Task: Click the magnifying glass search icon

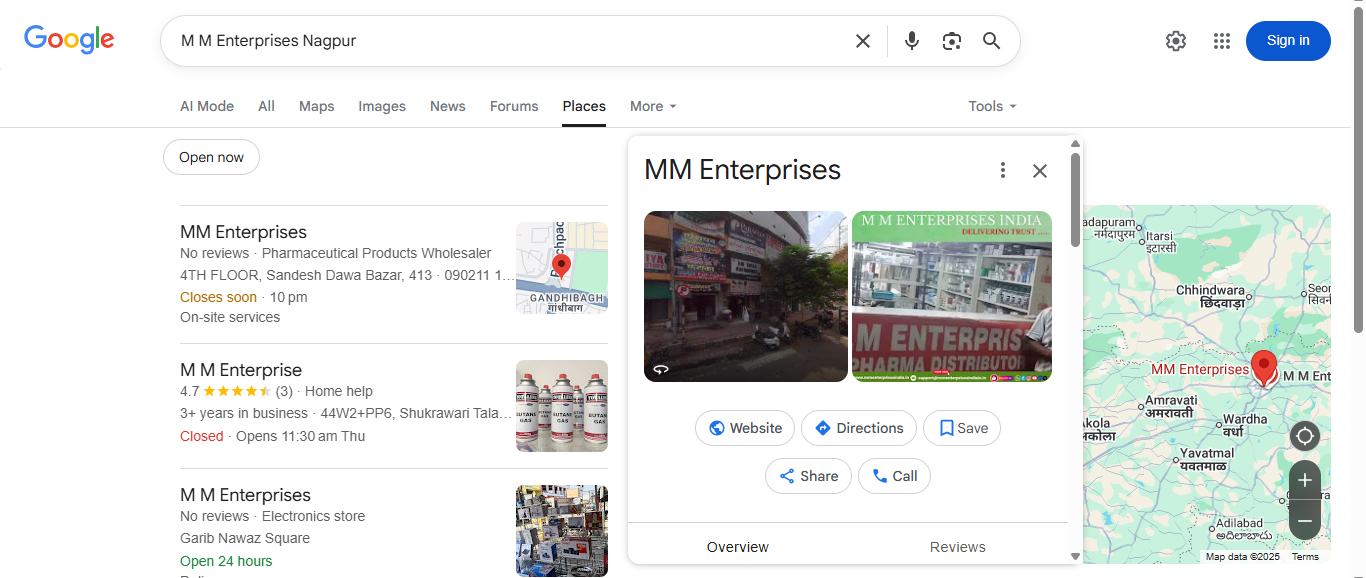Action: pos(991,41)
